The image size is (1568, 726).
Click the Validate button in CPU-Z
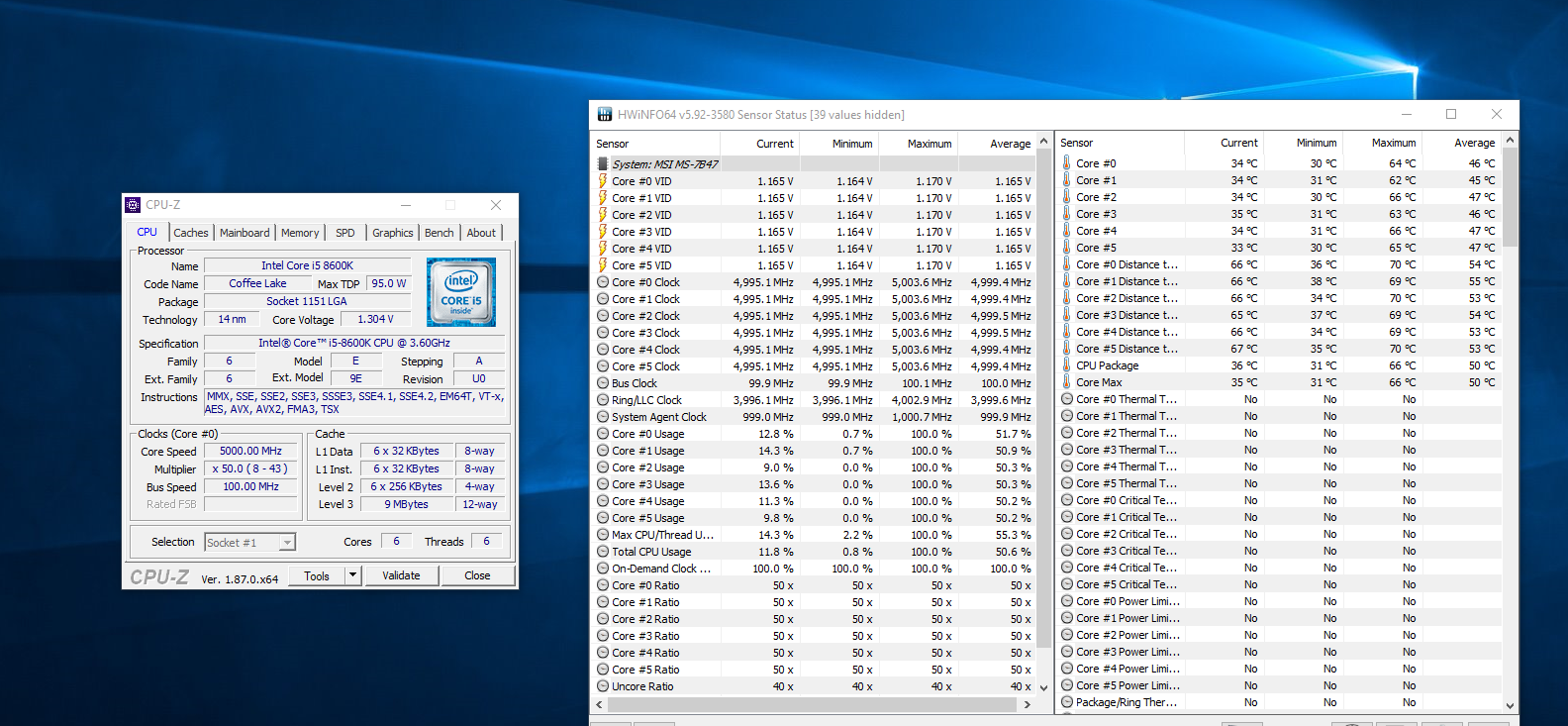coord(401,575)
